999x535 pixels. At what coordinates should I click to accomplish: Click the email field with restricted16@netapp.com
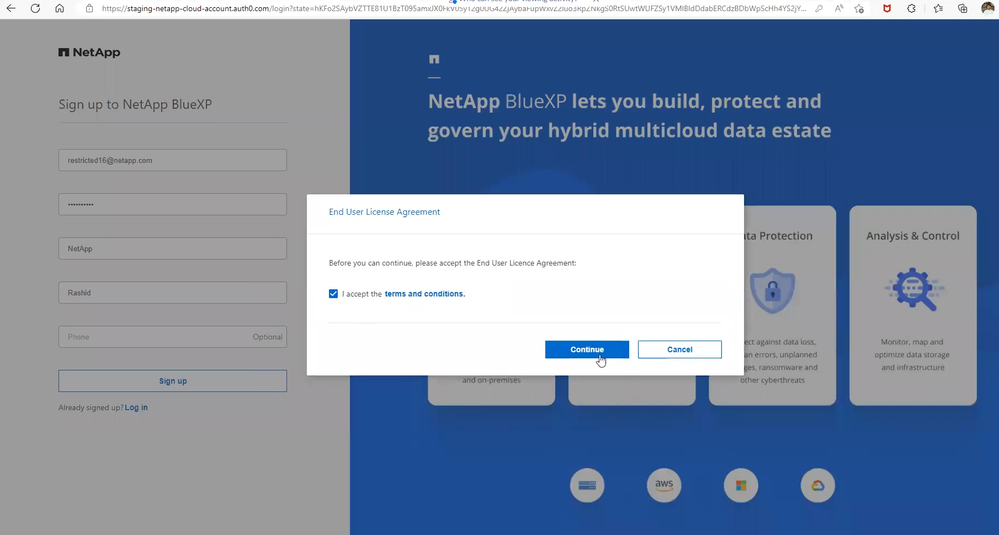tap(172, 160)
